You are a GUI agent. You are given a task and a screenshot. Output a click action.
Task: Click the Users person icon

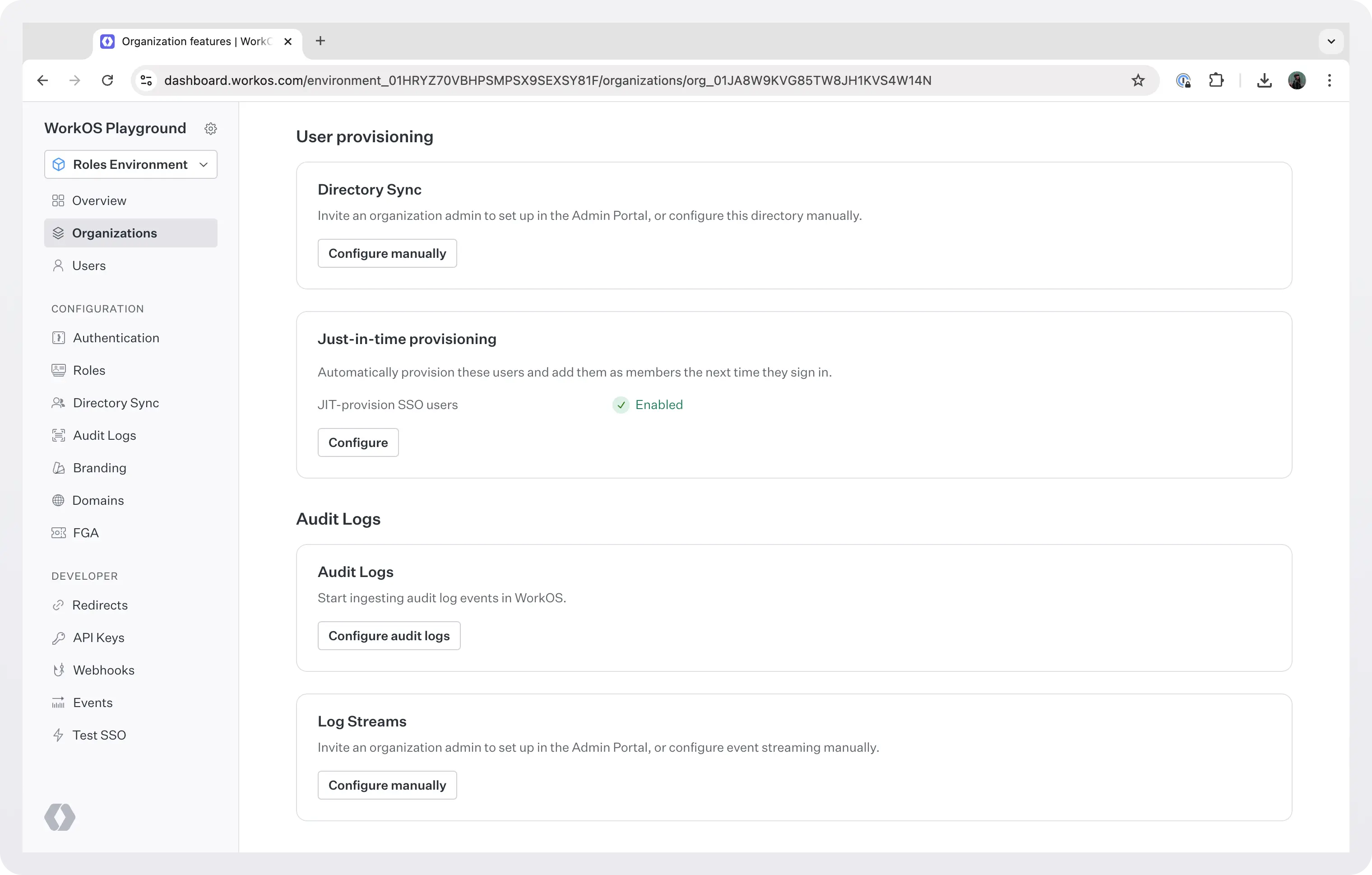pyautogui.click(x=58, y=265)
